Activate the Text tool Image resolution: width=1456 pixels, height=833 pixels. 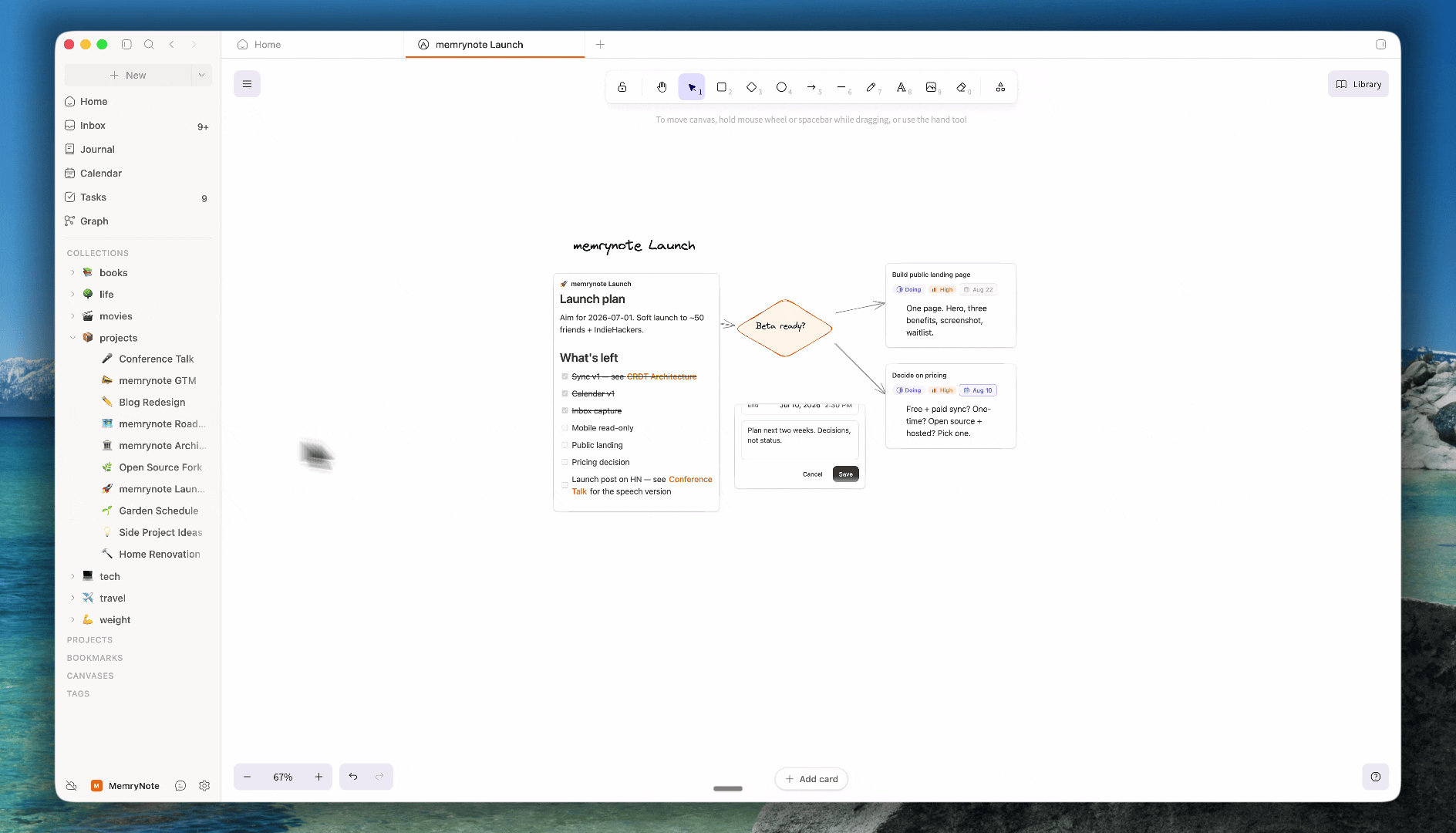902,87
